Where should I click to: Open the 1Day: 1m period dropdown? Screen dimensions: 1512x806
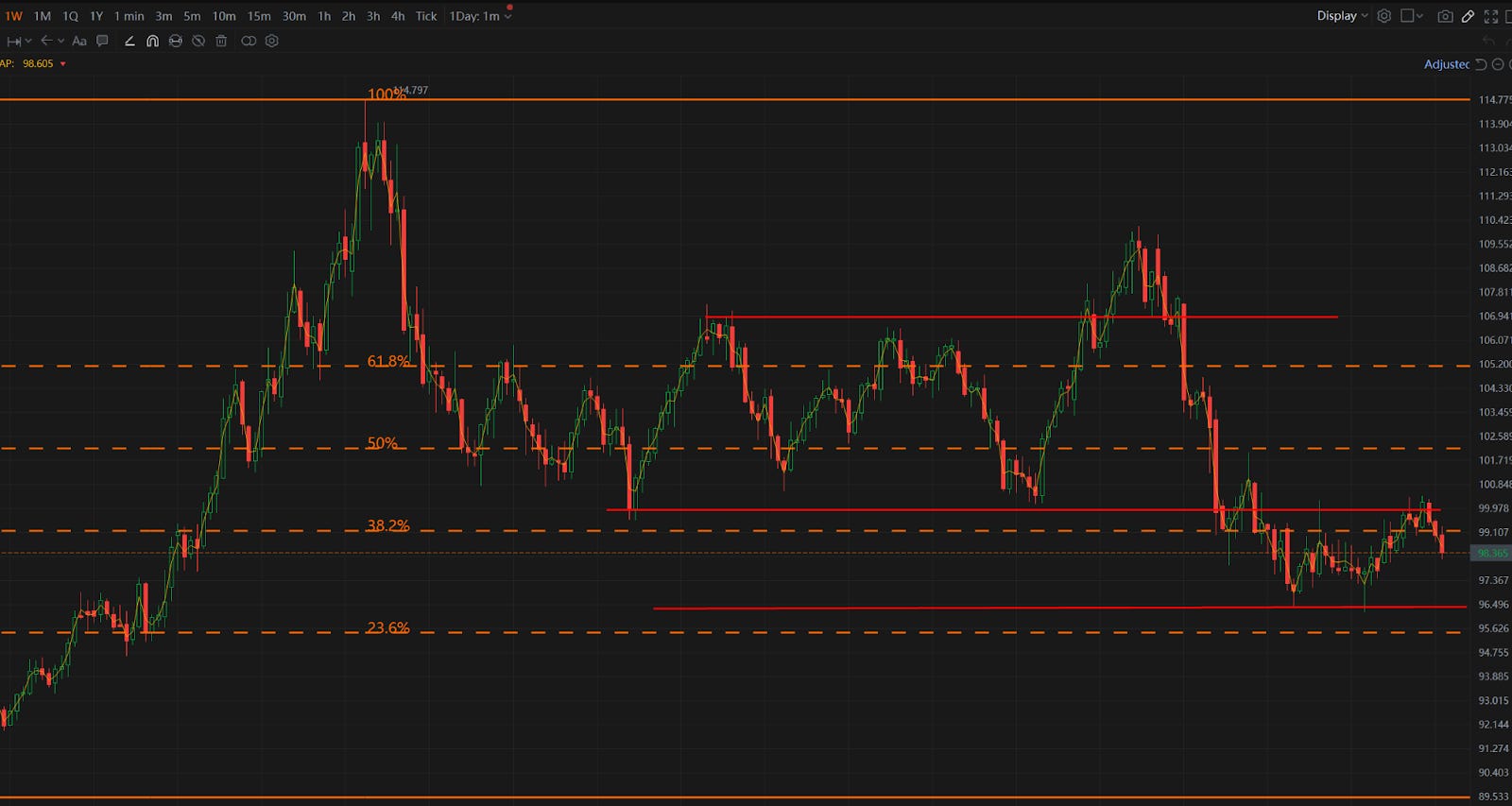coord(480,16)
